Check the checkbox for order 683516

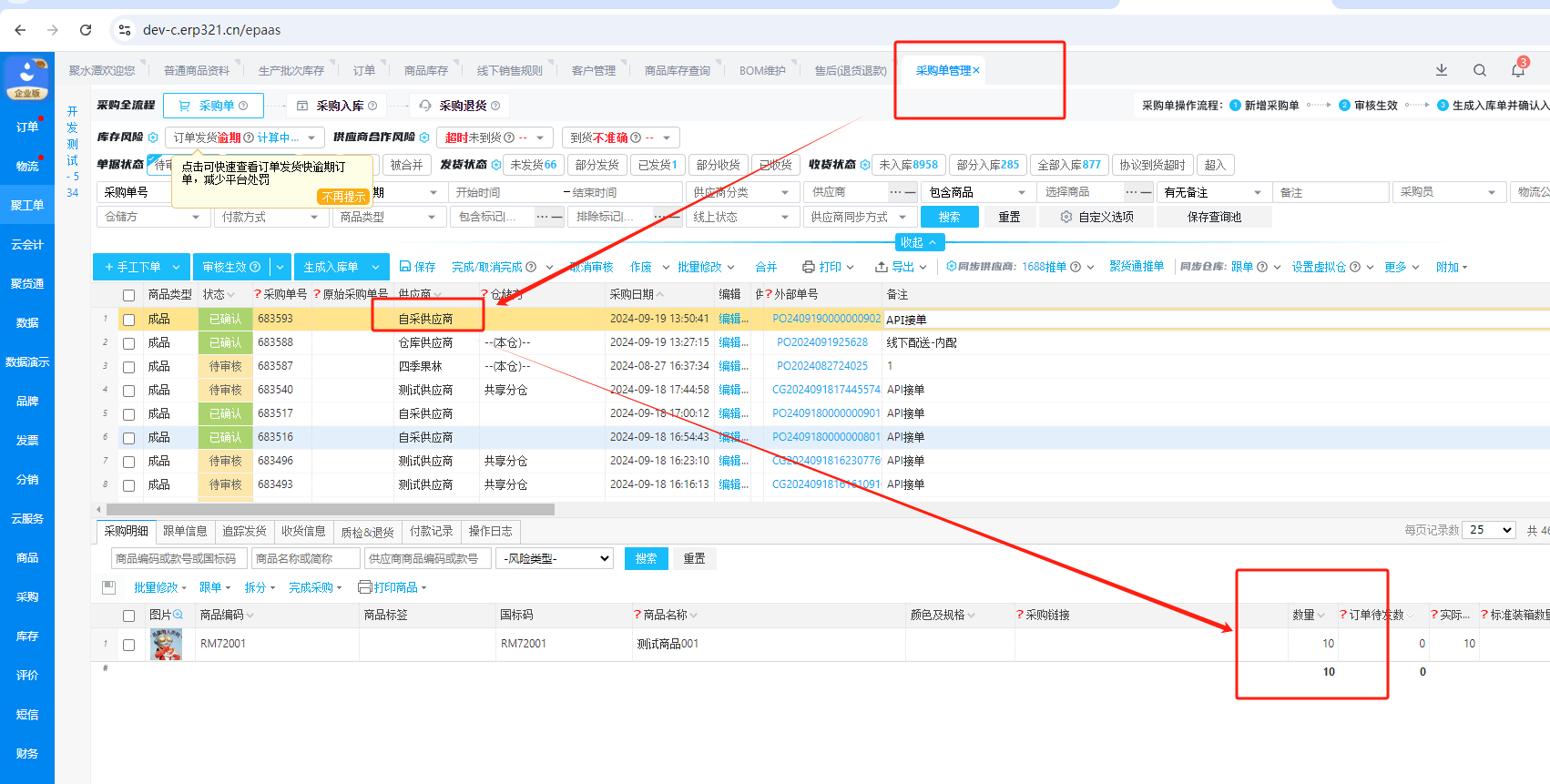(128, 438)
